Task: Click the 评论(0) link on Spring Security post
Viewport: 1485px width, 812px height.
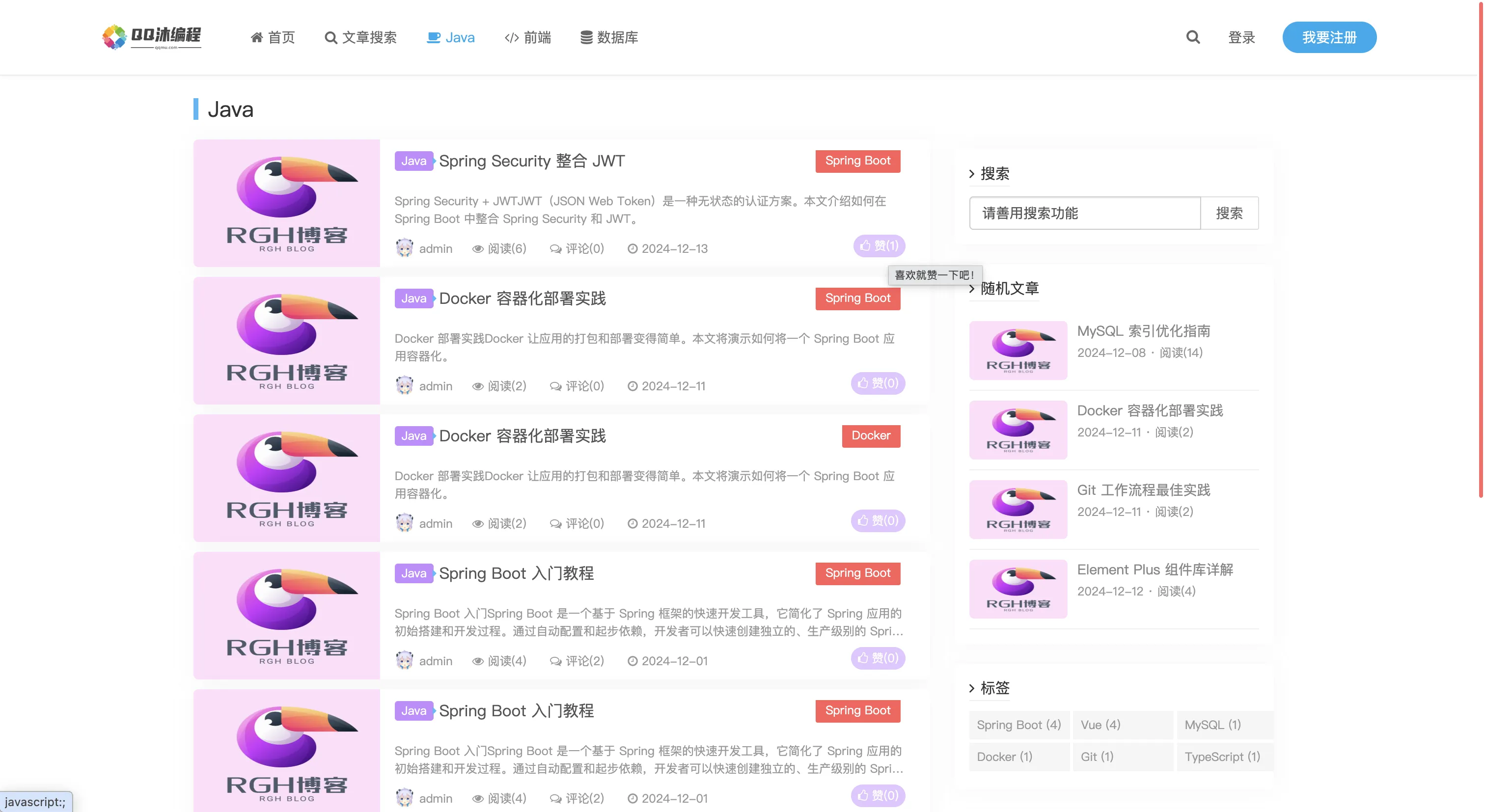Action: click(x=577, y=248)
